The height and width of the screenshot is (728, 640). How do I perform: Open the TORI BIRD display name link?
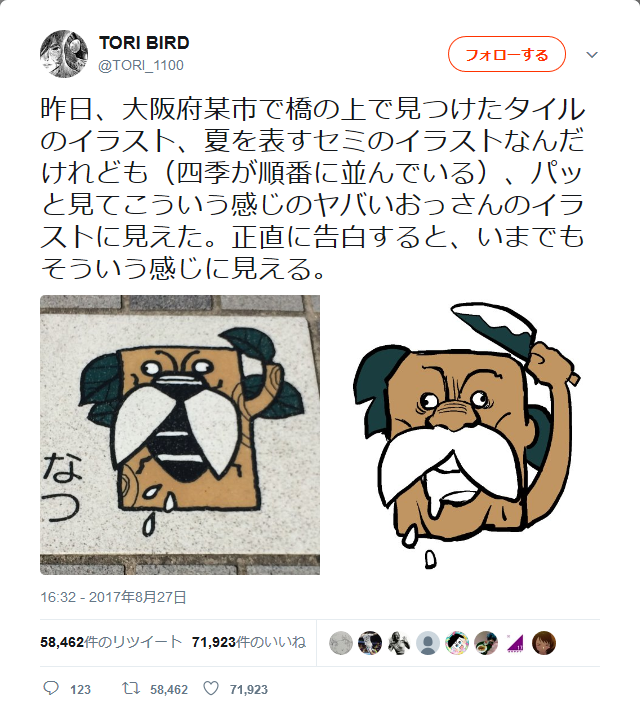144,43
